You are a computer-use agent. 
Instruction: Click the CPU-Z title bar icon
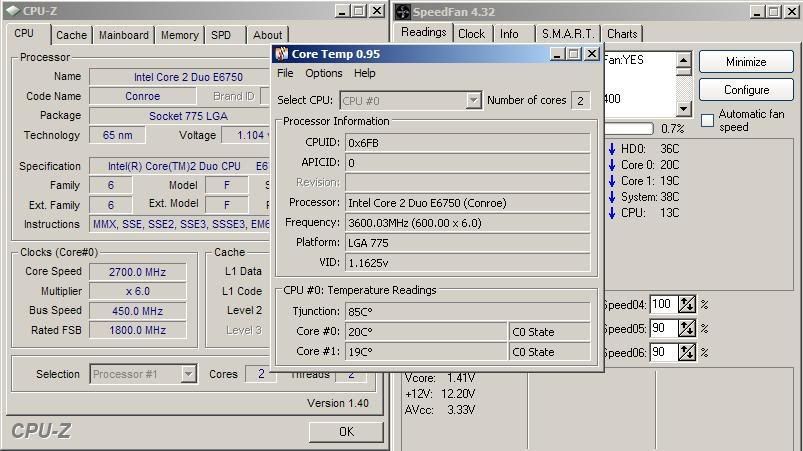[x=13, y=10]
